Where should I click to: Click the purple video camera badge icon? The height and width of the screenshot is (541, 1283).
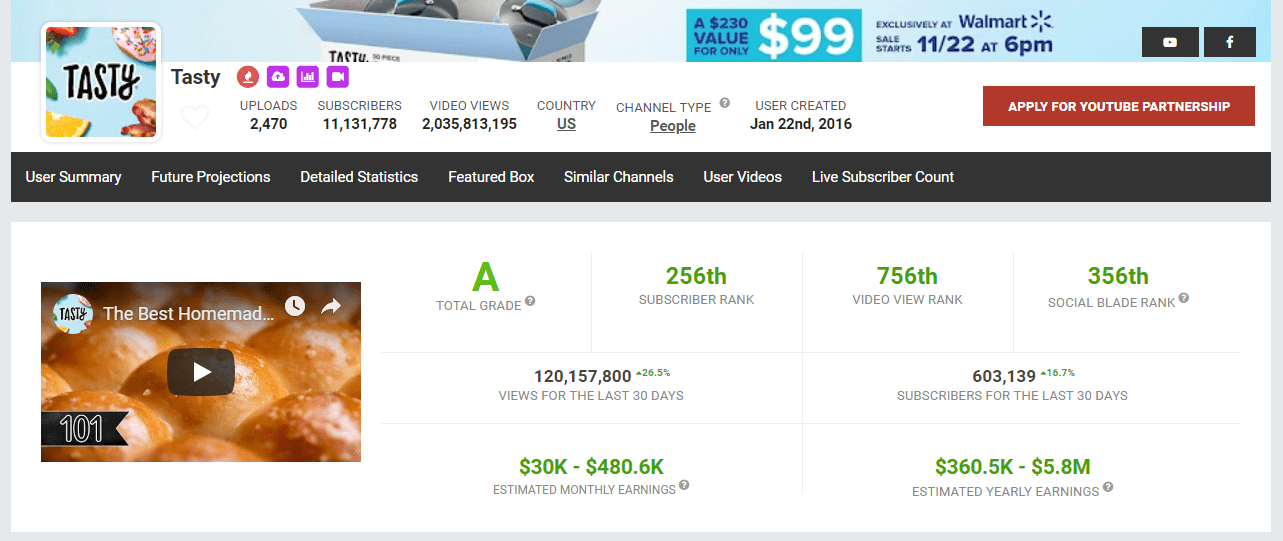(338, 77)
